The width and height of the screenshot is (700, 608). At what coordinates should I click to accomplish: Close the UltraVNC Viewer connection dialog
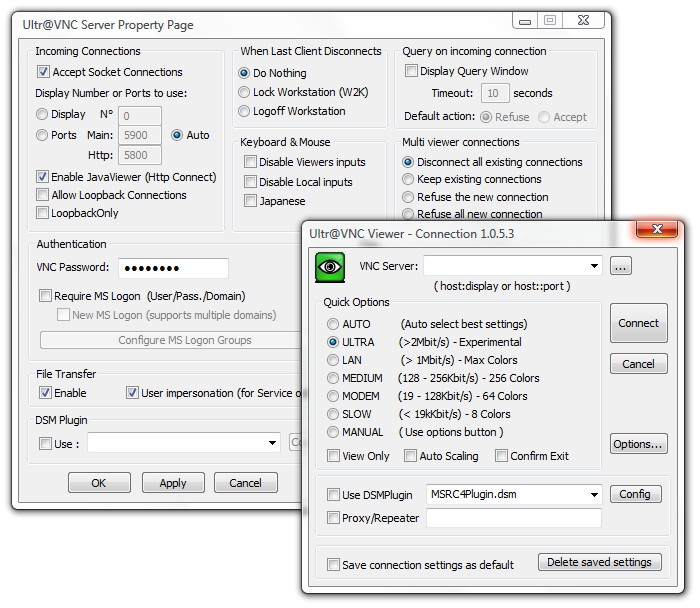click(x=657, y=229)
